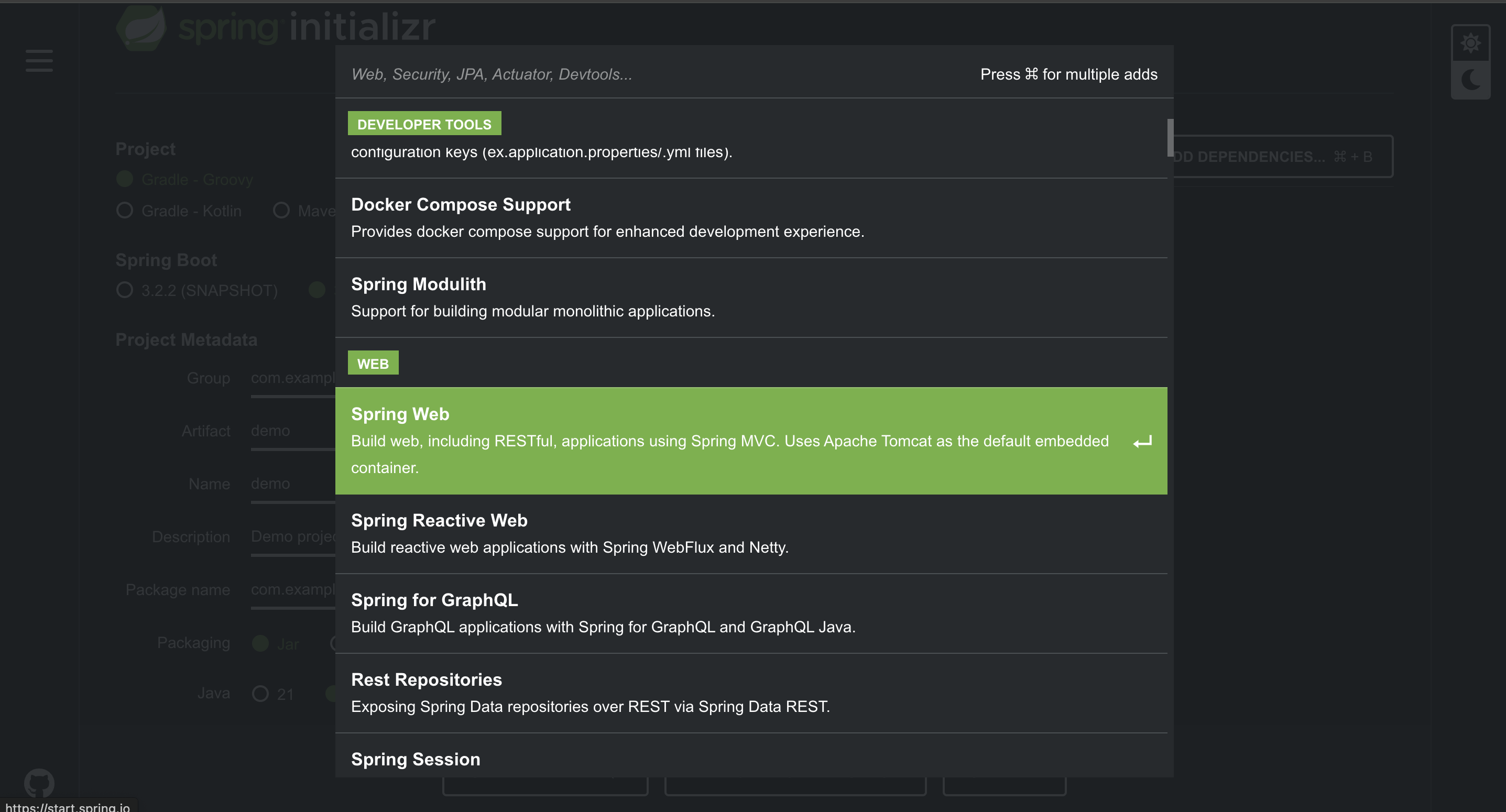Click the return arrow on Spring Web row

(x=1142, y=442)
